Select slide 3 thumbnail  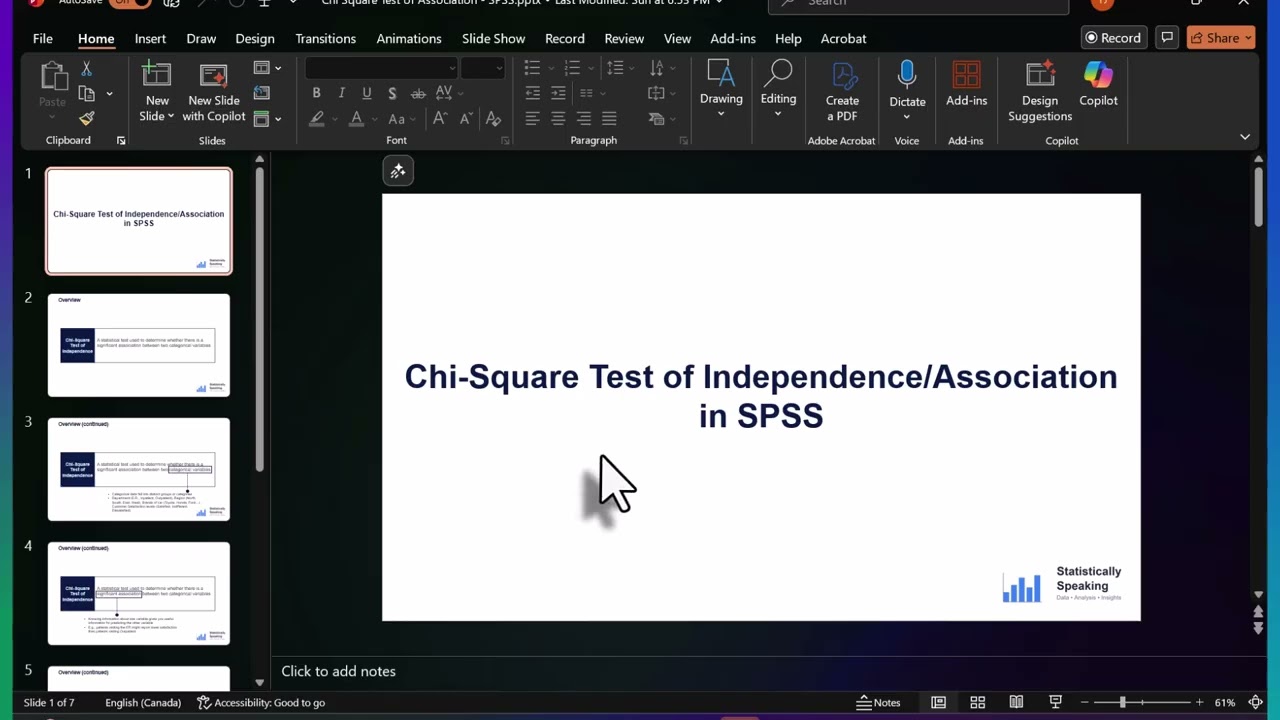pyautogui.click(x=138, y=469)
